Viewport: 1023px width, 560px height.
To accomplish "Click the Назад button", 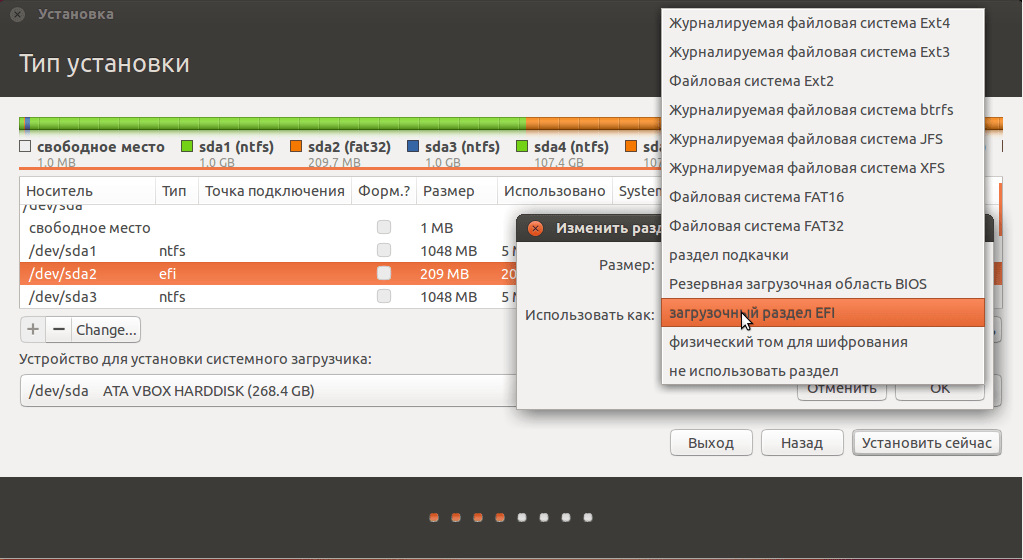I will pos(801,442).
